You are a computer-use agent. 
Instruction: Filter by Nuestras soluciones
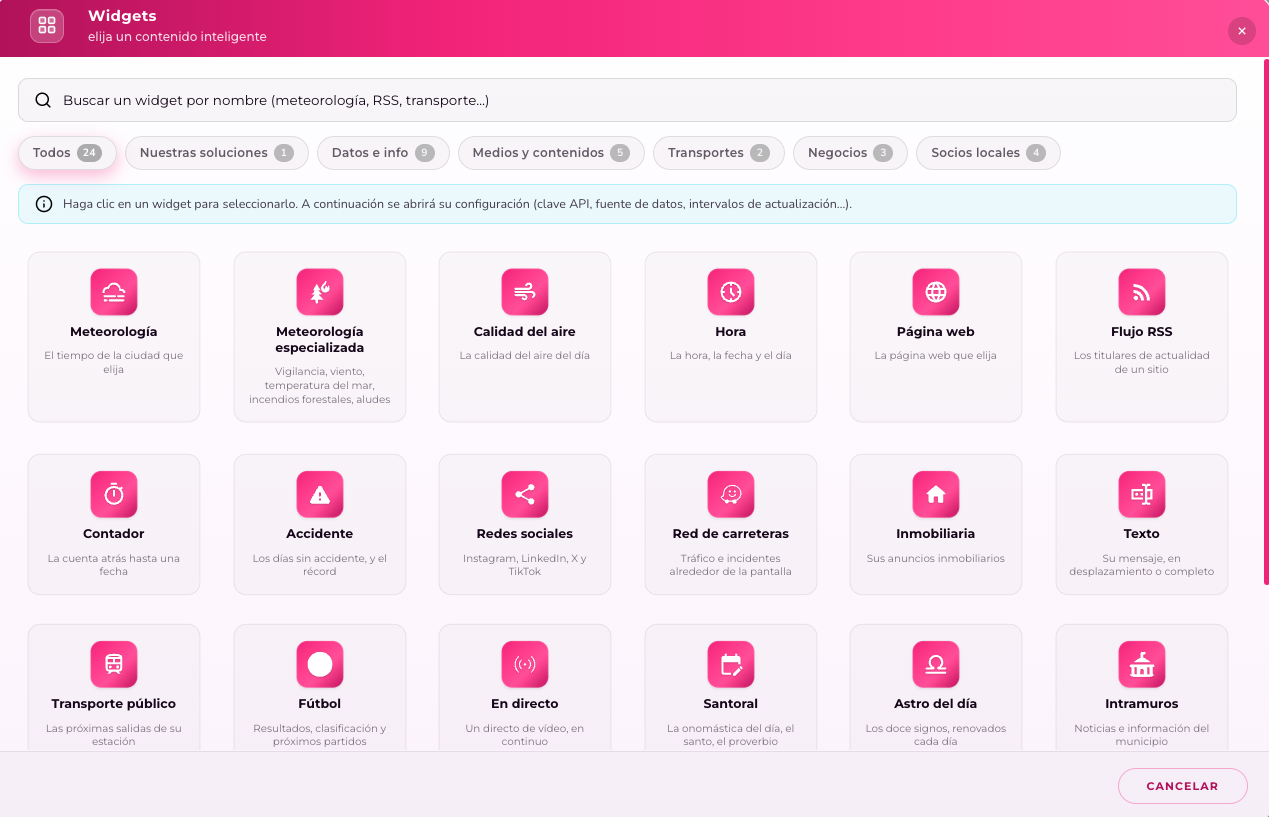pyautogui.click(x=217, y=153)
